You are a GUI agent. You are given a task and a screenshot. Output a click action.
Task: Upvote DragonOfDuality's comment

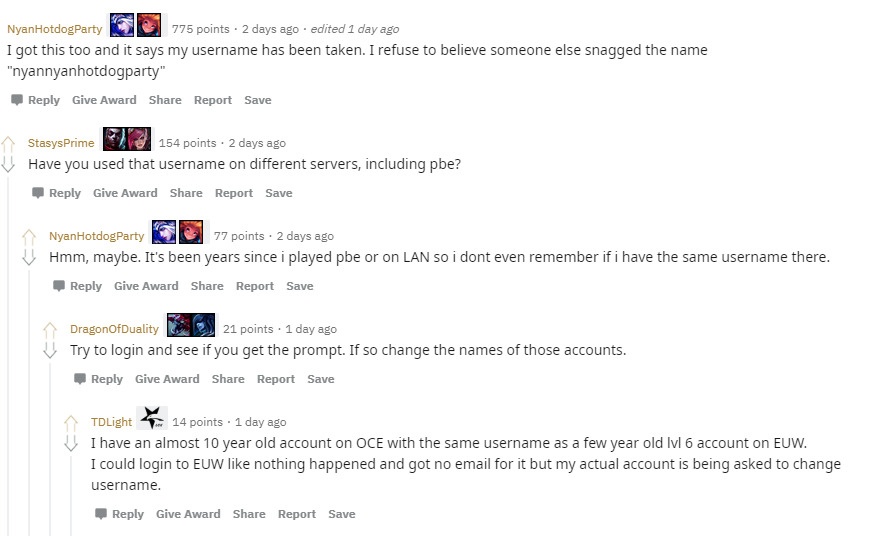[51, 329]
